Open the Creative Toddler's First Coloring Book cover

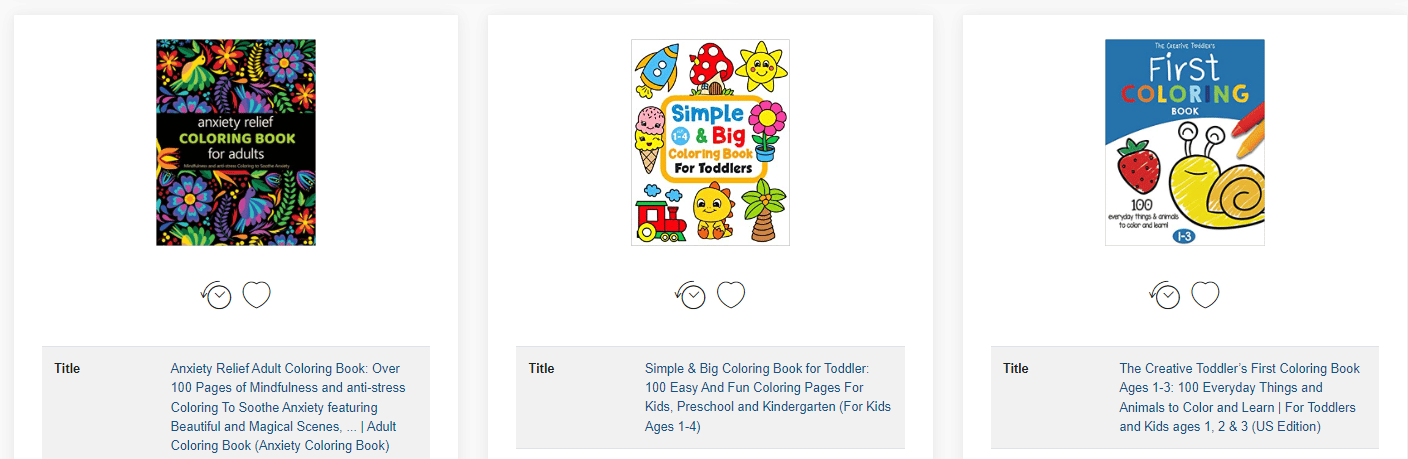[x=1185, y=142]
